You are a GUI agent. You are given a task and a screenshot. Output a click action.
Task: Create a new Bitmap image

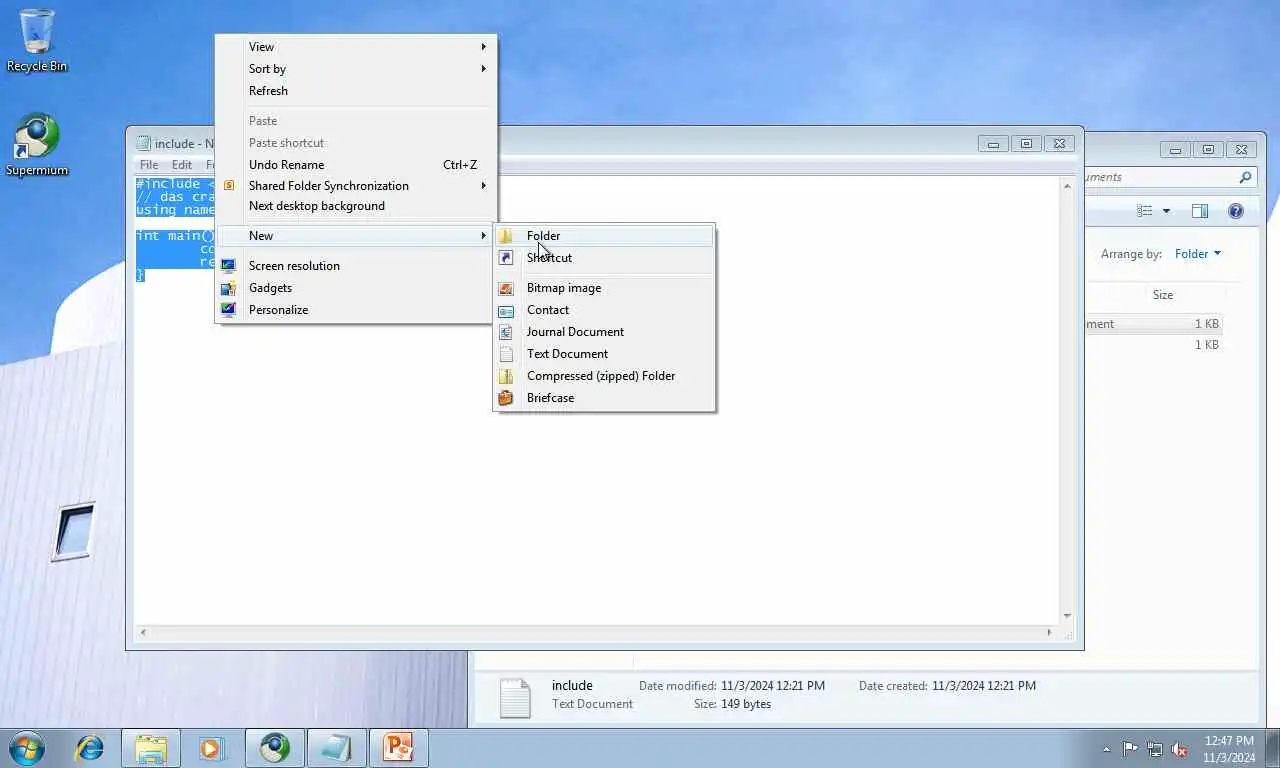coord(604,288)
